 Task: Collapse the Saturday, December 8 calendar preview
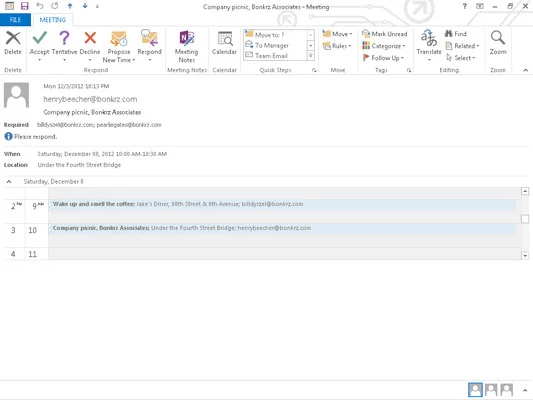9,182
